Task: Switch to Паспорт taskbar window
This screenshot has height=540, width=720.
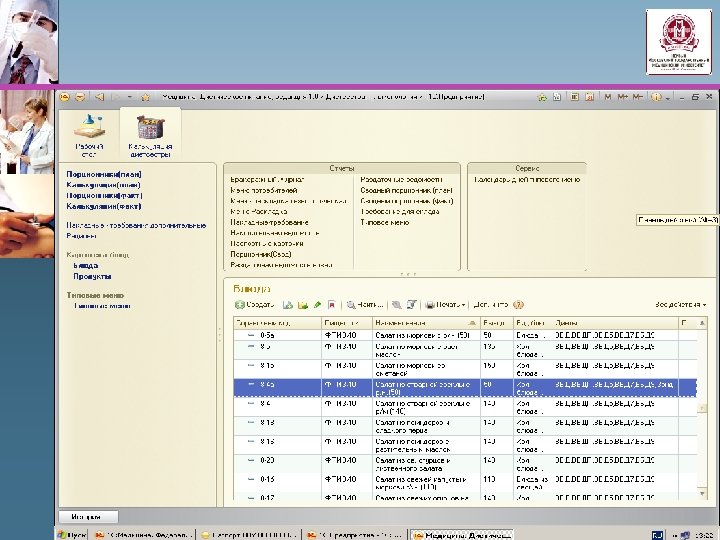Action: [249, 535]
